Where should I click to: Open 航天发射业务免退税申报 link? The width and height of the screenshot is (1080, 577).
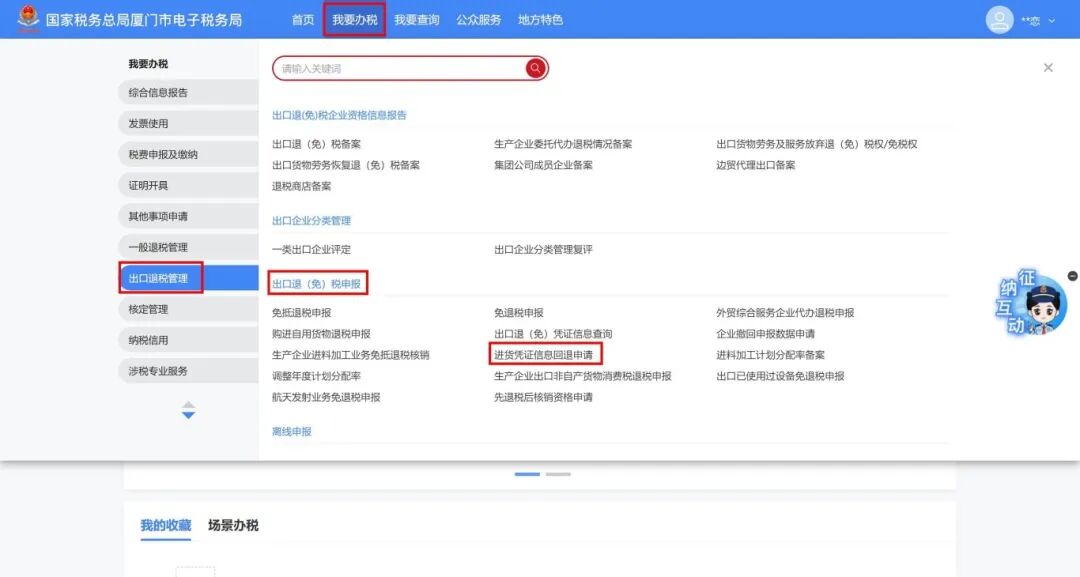326,397
